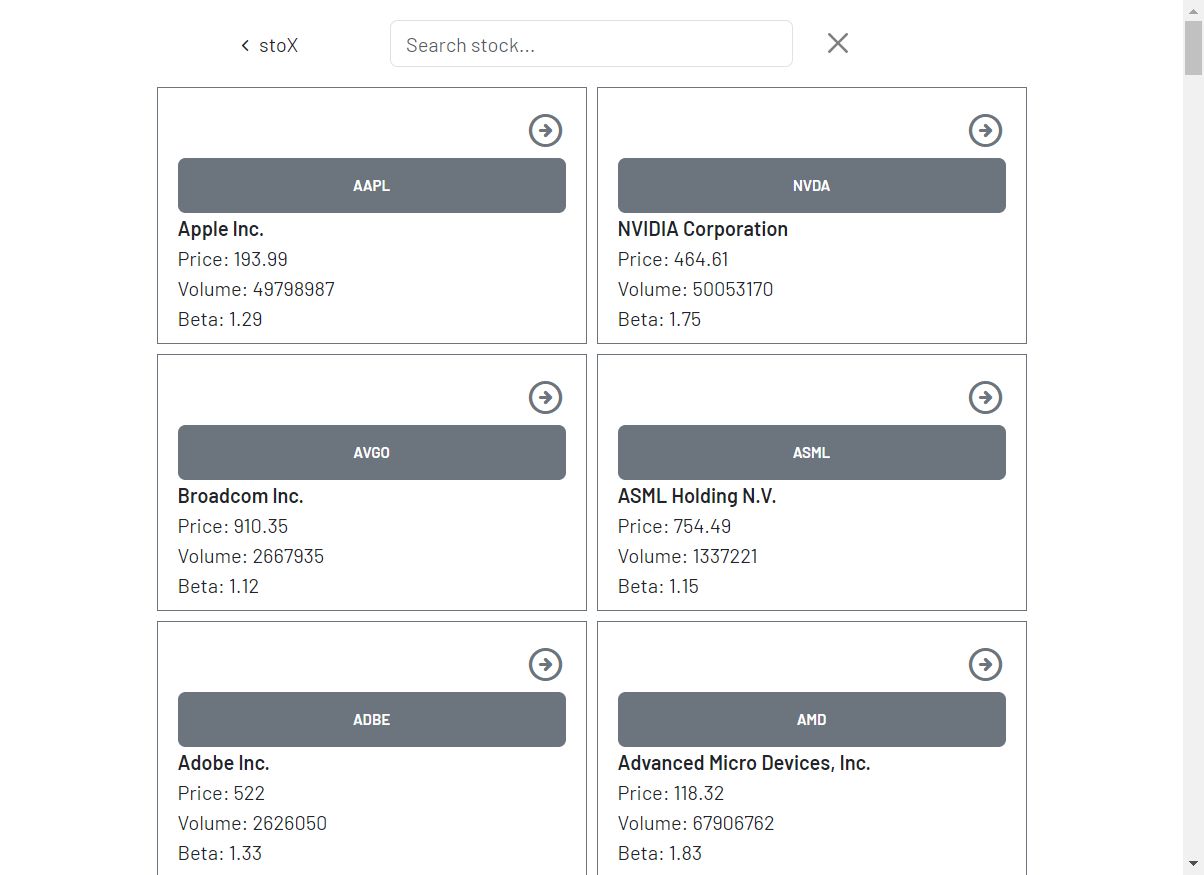Click the scrollbar down arrow
Screen dimensions: 1204x875
pos(1193,863)
